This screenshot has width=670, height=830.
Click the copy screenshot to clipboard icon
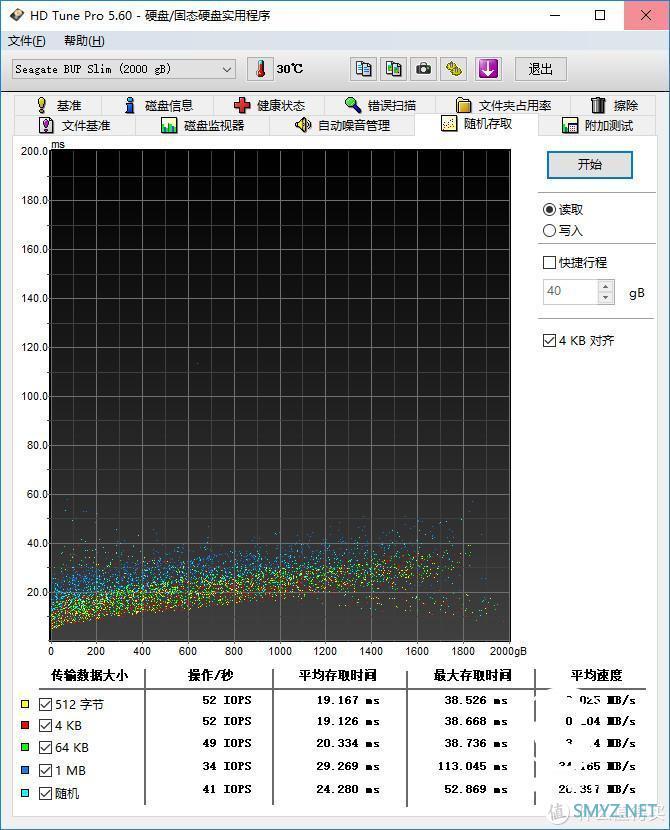point(393,69)
